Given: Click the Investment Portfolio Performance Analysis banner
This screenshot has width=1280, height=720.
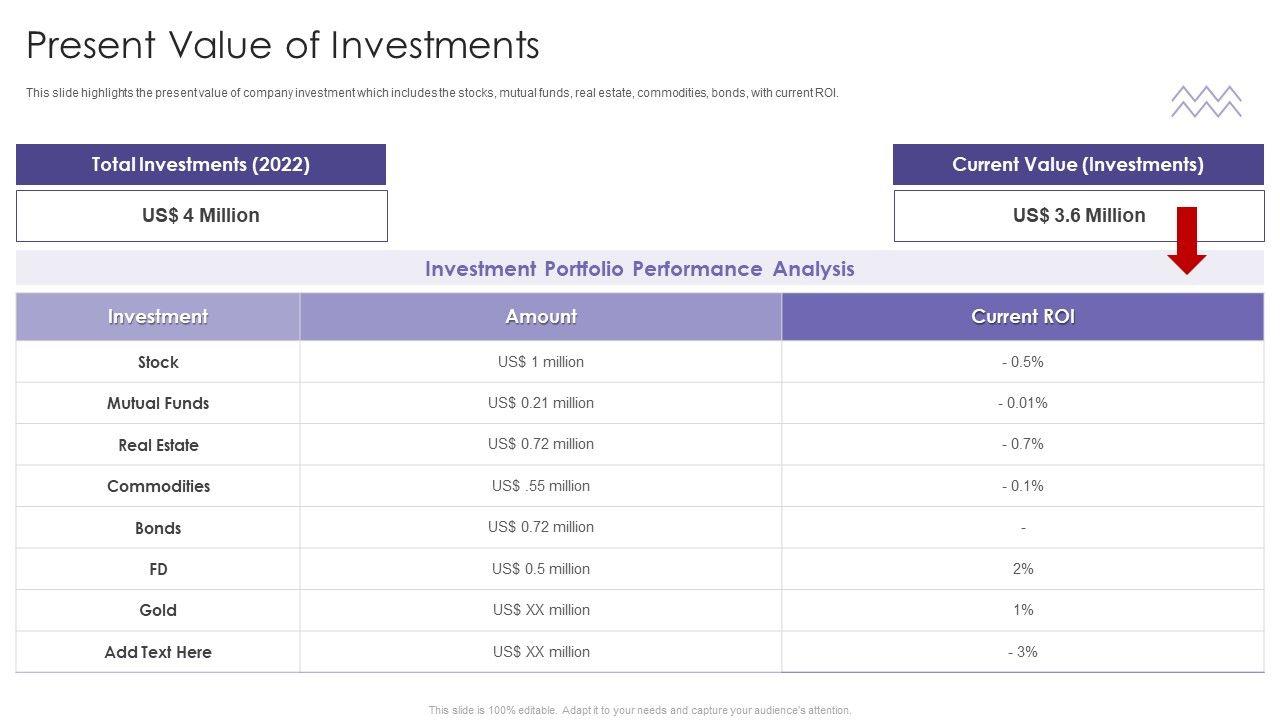Looking at the screenshot, I should [640, 269].
